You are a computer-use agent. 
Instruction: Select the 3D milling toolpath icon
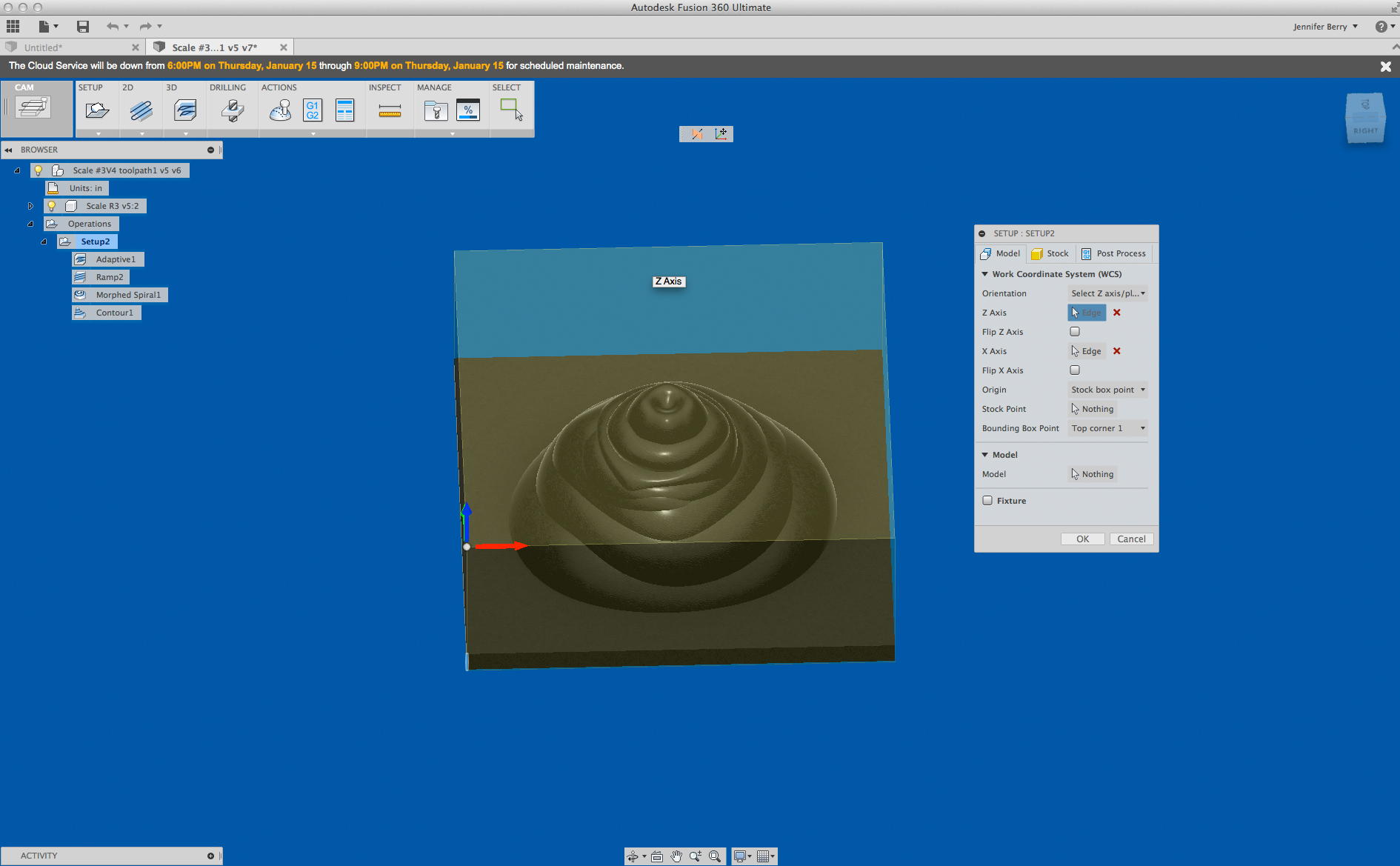[x=184, y=110]
